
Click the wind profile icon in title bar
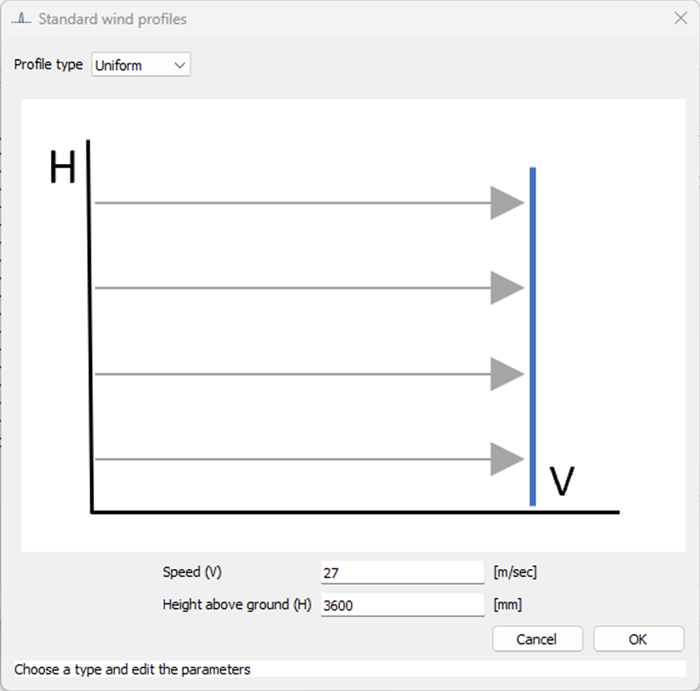coord(22,19)
